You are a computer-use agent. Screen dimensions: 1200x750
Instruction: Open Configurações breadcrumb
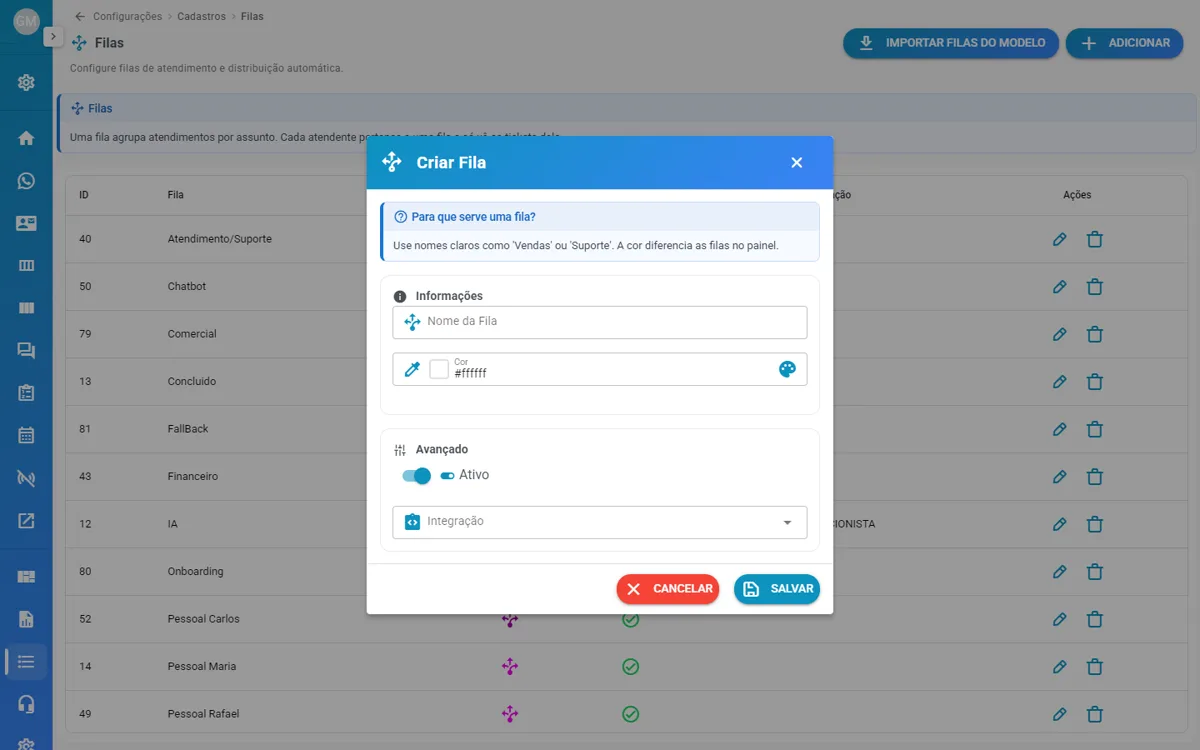click(x=127, y=16)
